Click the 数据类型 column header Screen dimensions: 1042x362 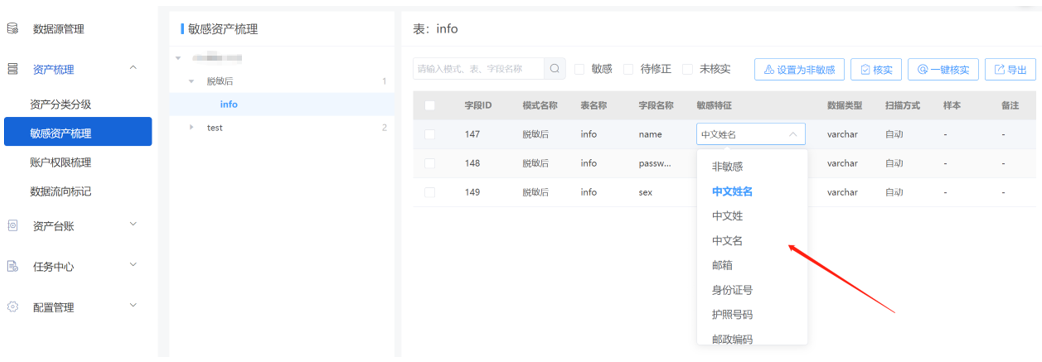(x=845, y=105)
